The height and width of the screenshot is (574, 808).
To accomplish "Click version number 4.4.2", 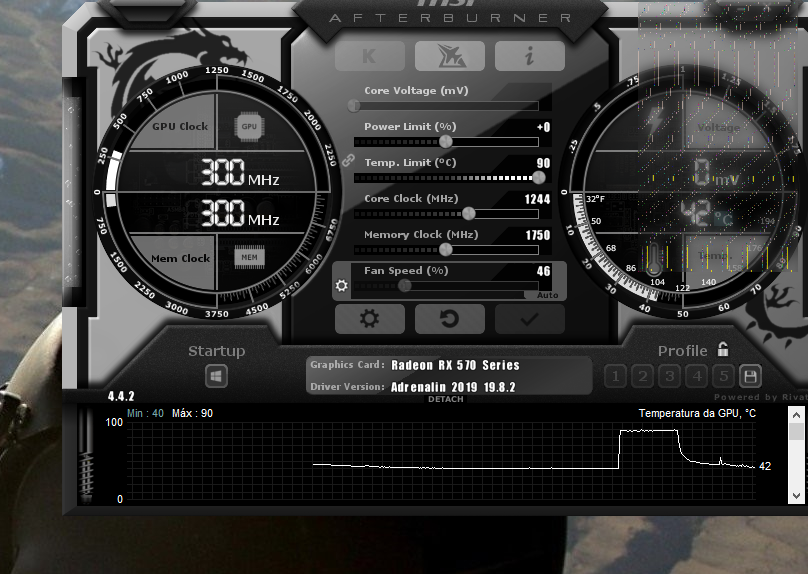I will 121,396.
